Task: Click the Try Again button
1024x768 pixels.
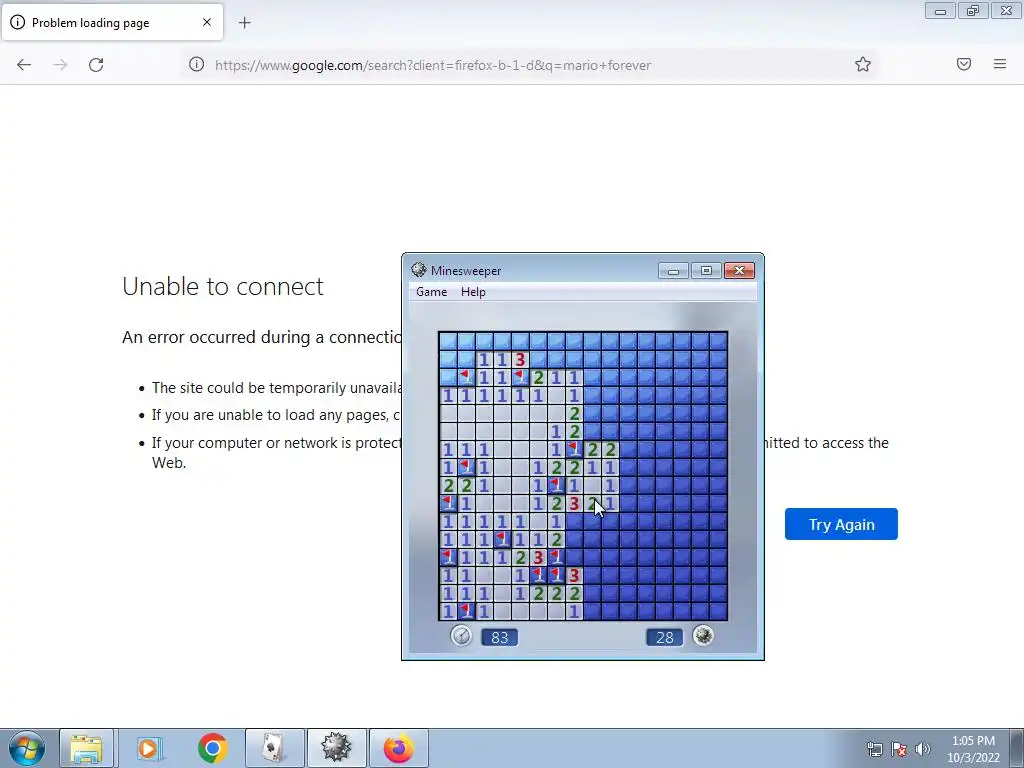Action: 841,524
